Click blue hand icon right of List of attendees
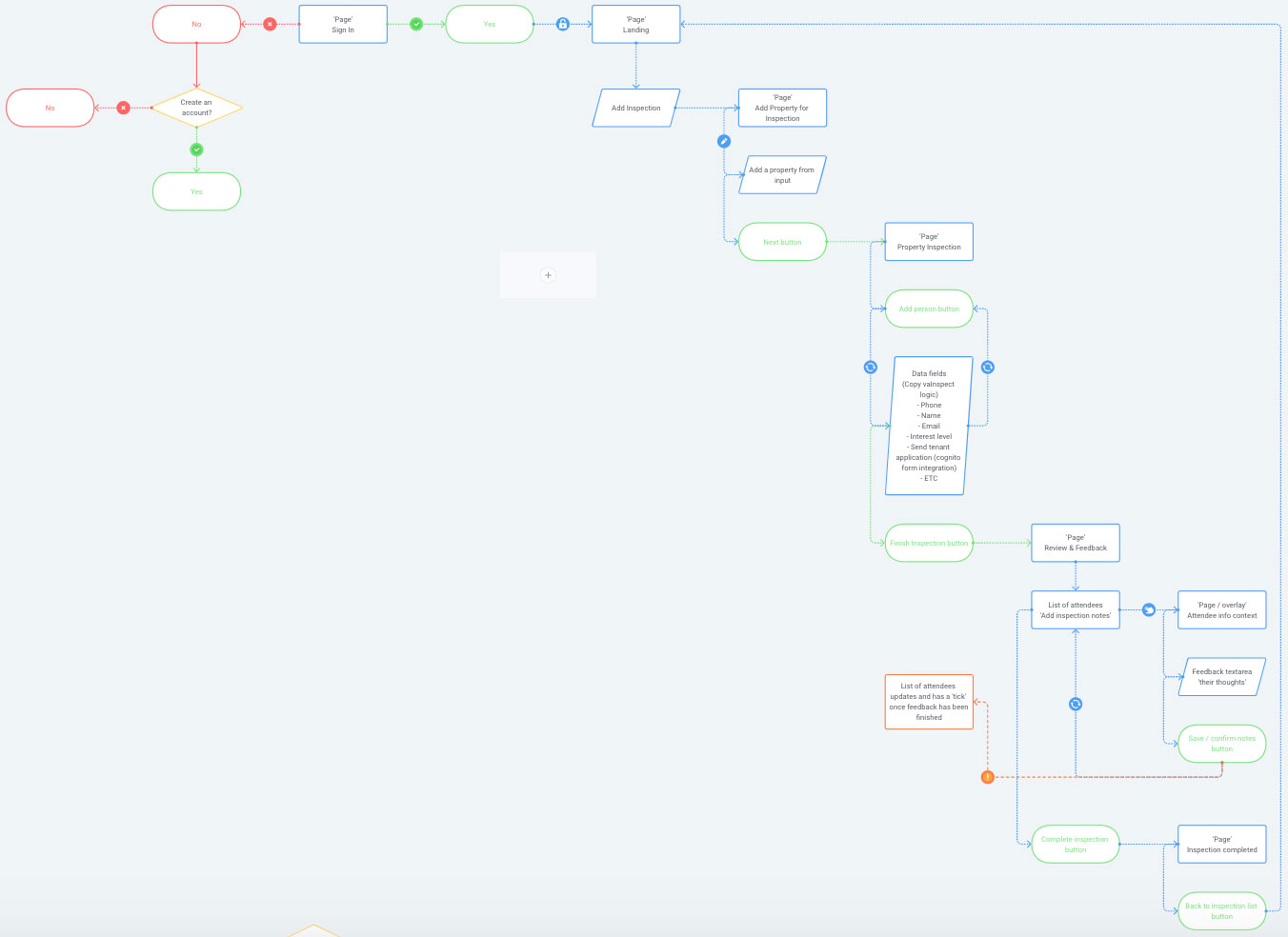Viewport: 1288px width, 937px height. [x=1149, y=609]
